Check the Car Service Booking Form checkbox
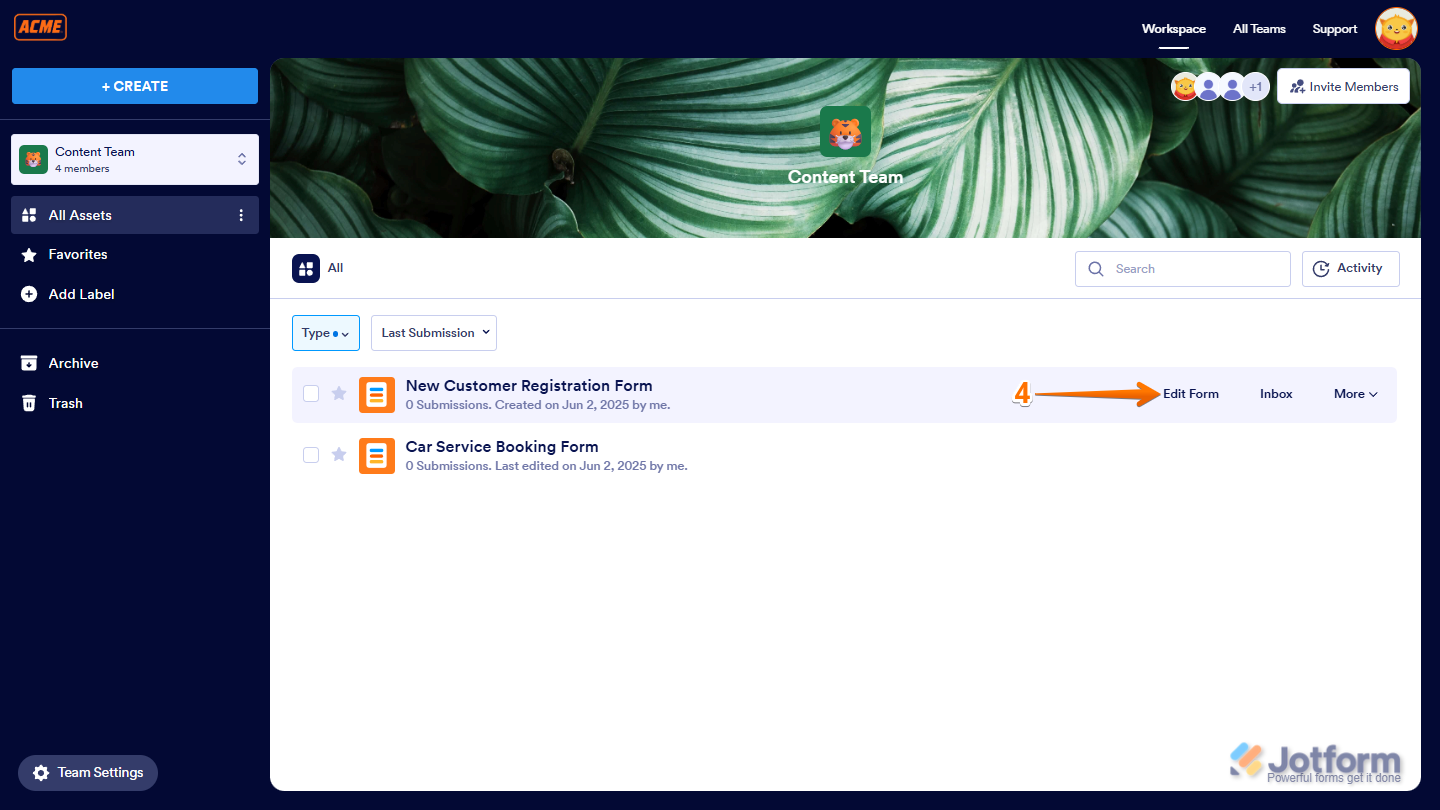Image resolution: width=1440 pixels, height=810 pixels. point(310,454)
